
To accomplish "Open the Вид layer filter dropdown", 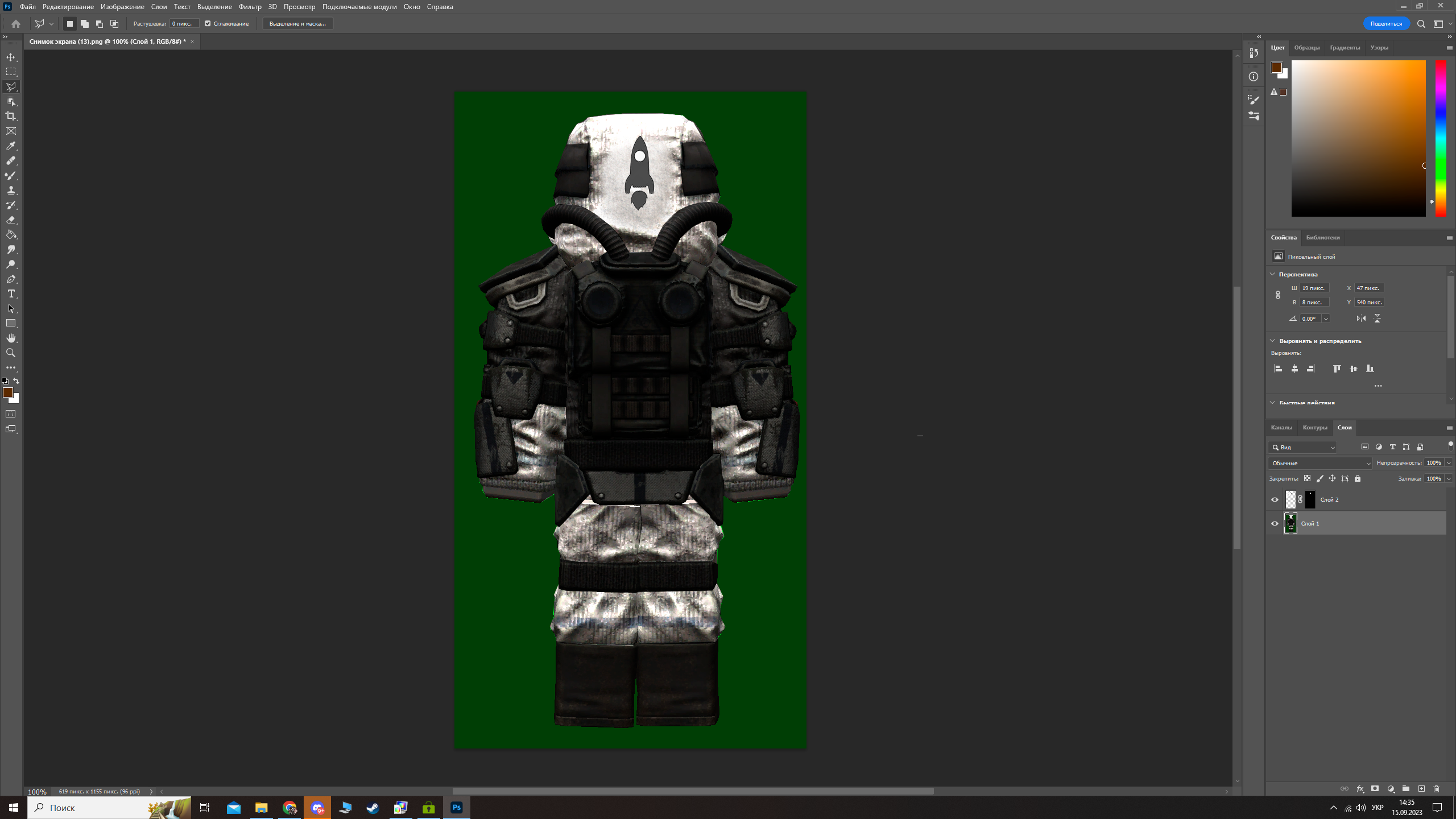I will (1302, 448).
